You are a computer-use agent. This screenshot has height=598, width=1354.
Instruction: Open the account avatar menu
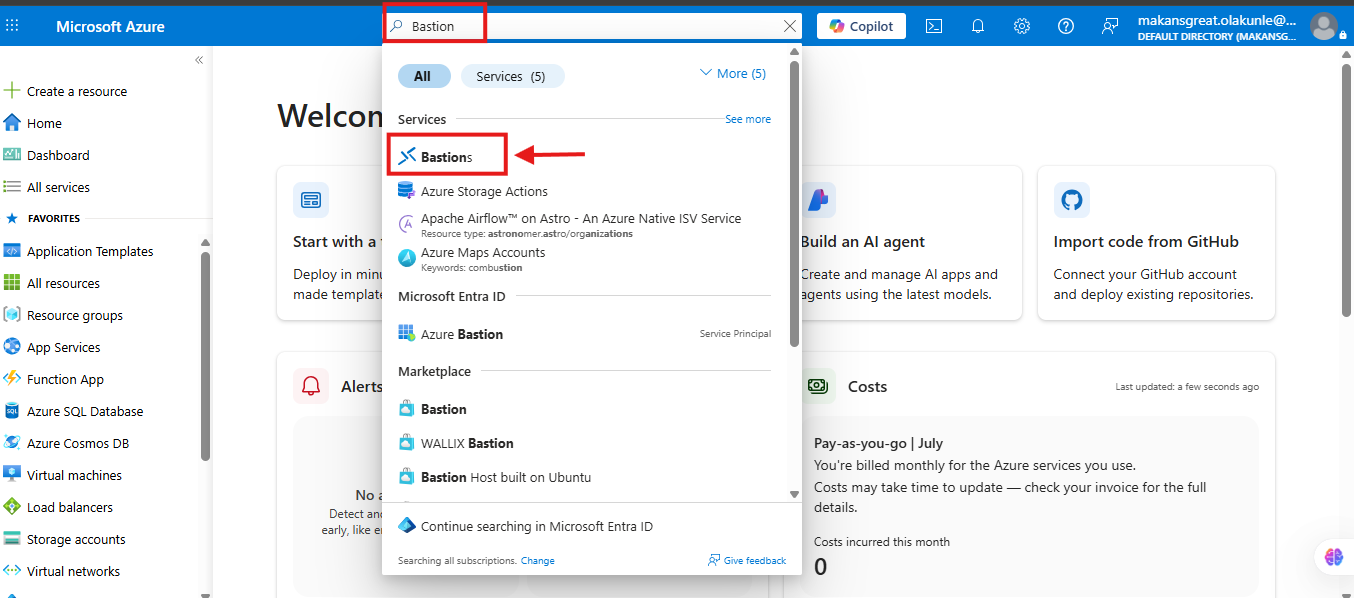[x=1323, y=26]
